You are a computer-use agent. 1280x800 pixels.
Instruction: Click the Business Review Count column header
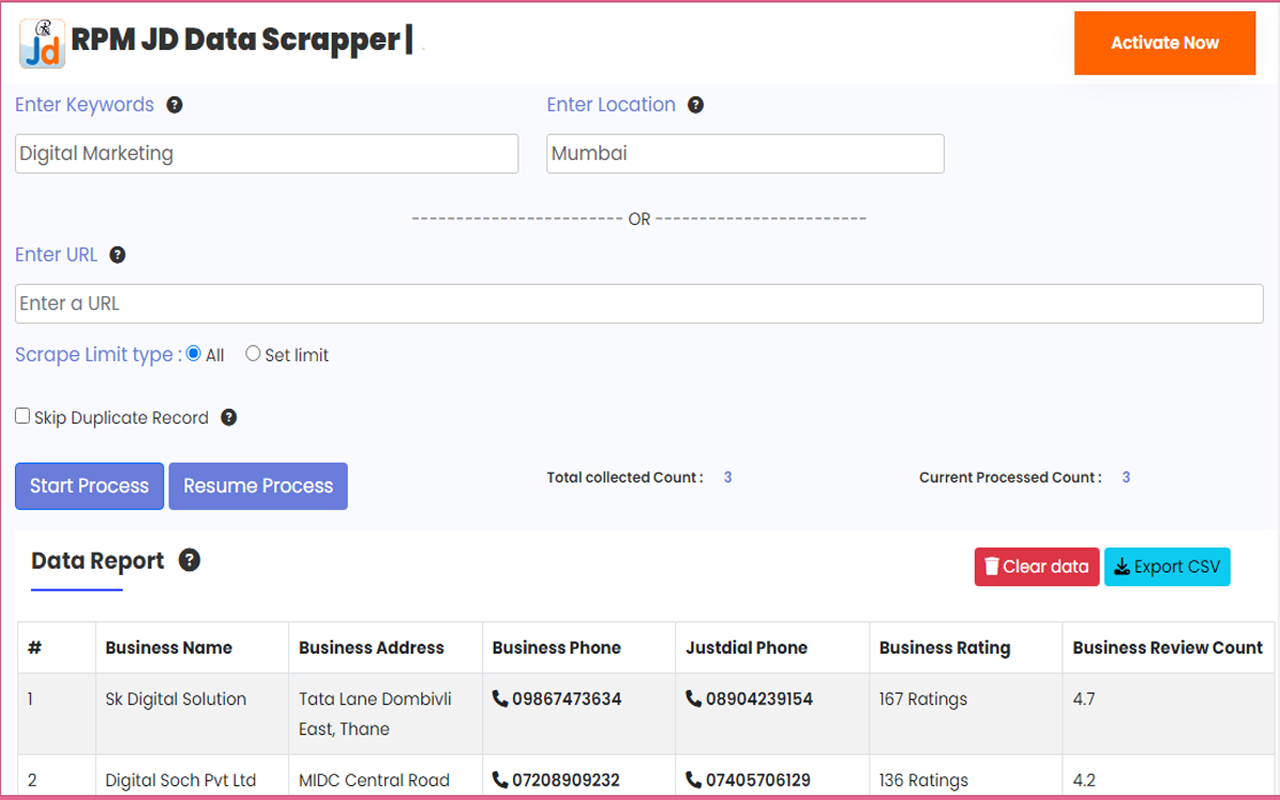click(1169, 648)
